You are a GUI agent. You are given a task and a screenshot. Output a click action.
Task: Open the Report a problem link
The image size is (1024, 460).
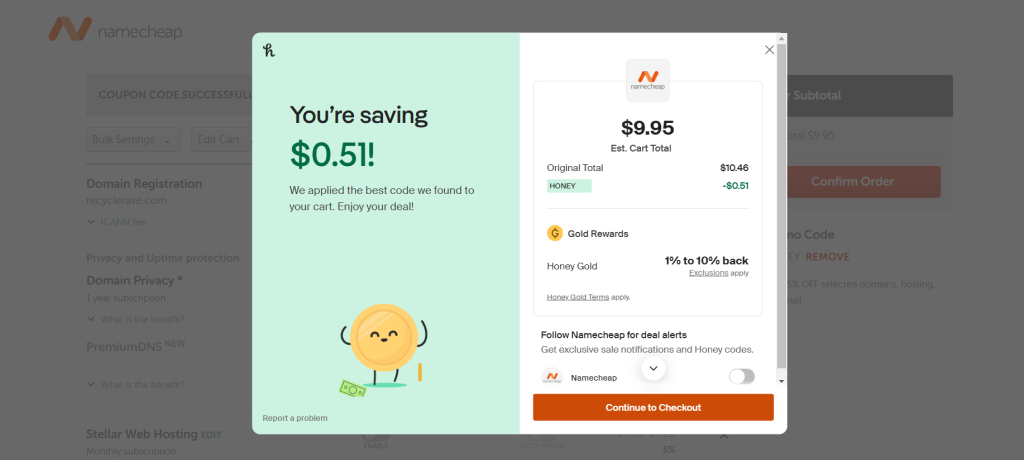coord(295,418)
